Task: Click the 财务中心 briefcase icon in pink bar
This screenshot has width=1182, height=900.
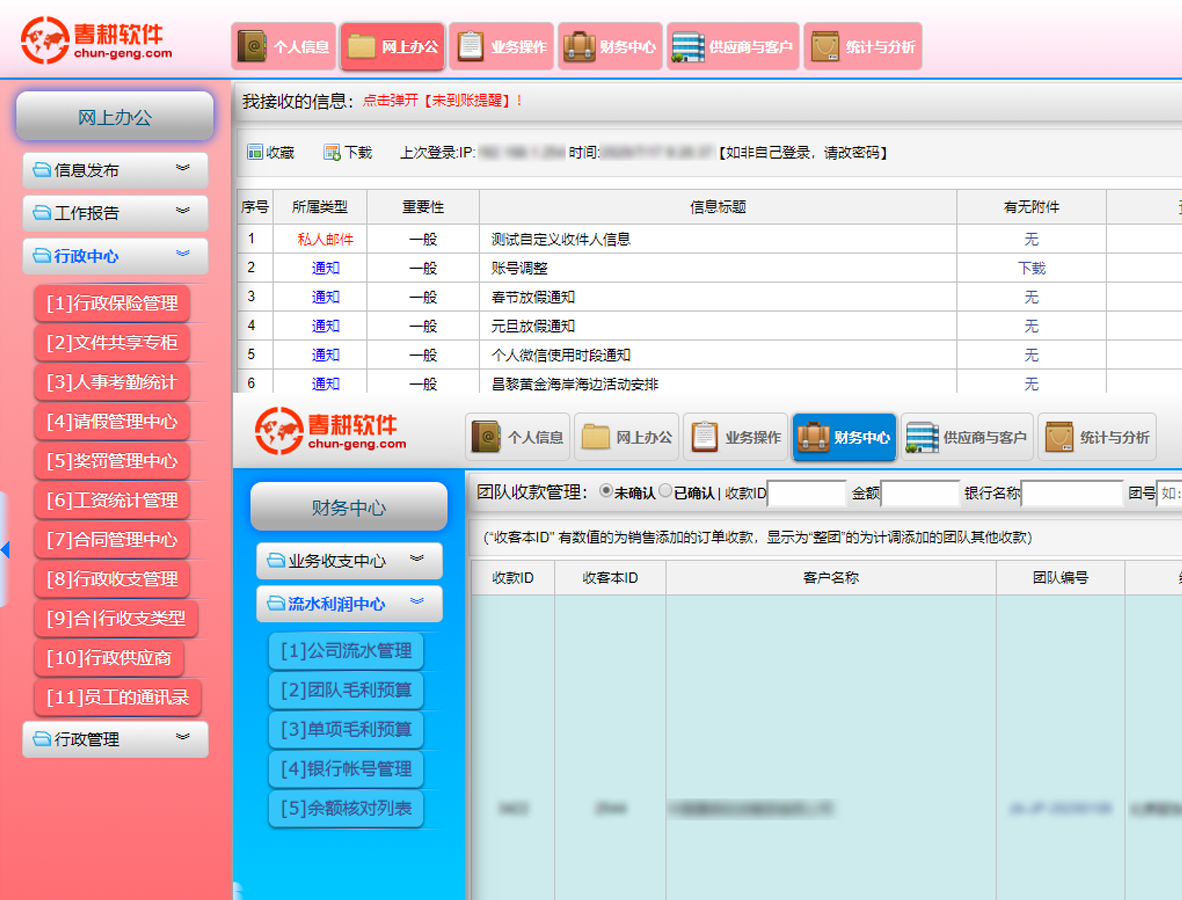Action: coord(579,47)
